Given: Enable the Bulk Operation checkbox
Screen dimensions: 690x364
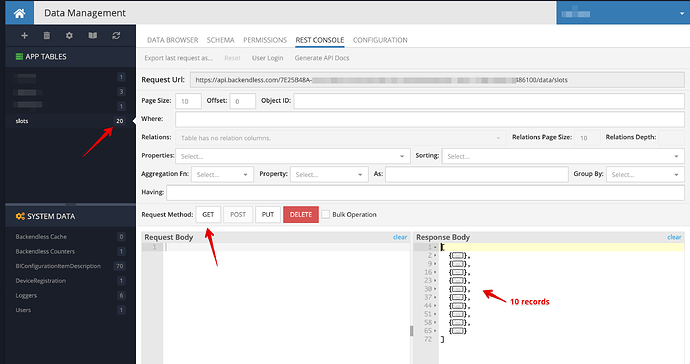Looking at the screenshot, I should (x=326, y=214).
